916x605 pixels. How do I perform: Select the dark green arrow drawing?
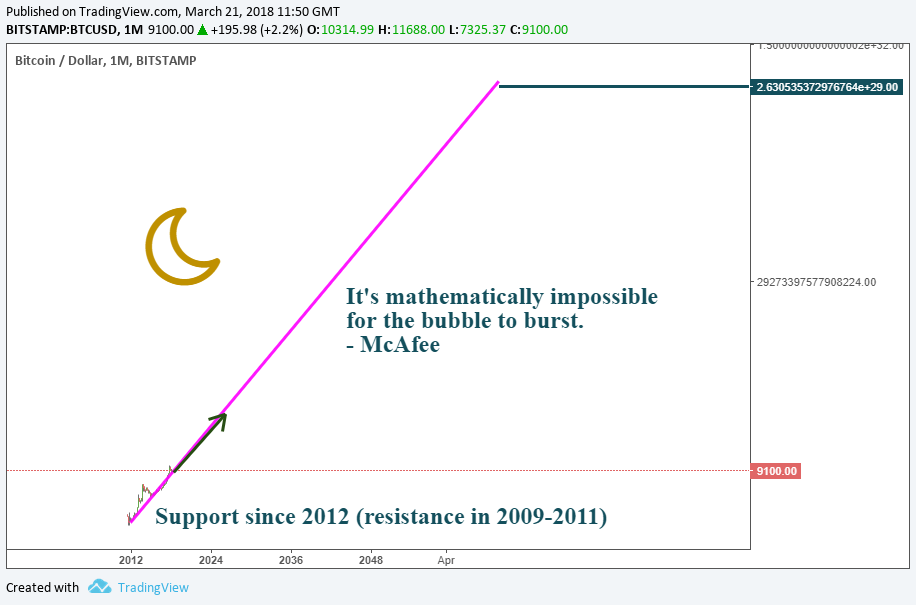click(x=199, y=442)
